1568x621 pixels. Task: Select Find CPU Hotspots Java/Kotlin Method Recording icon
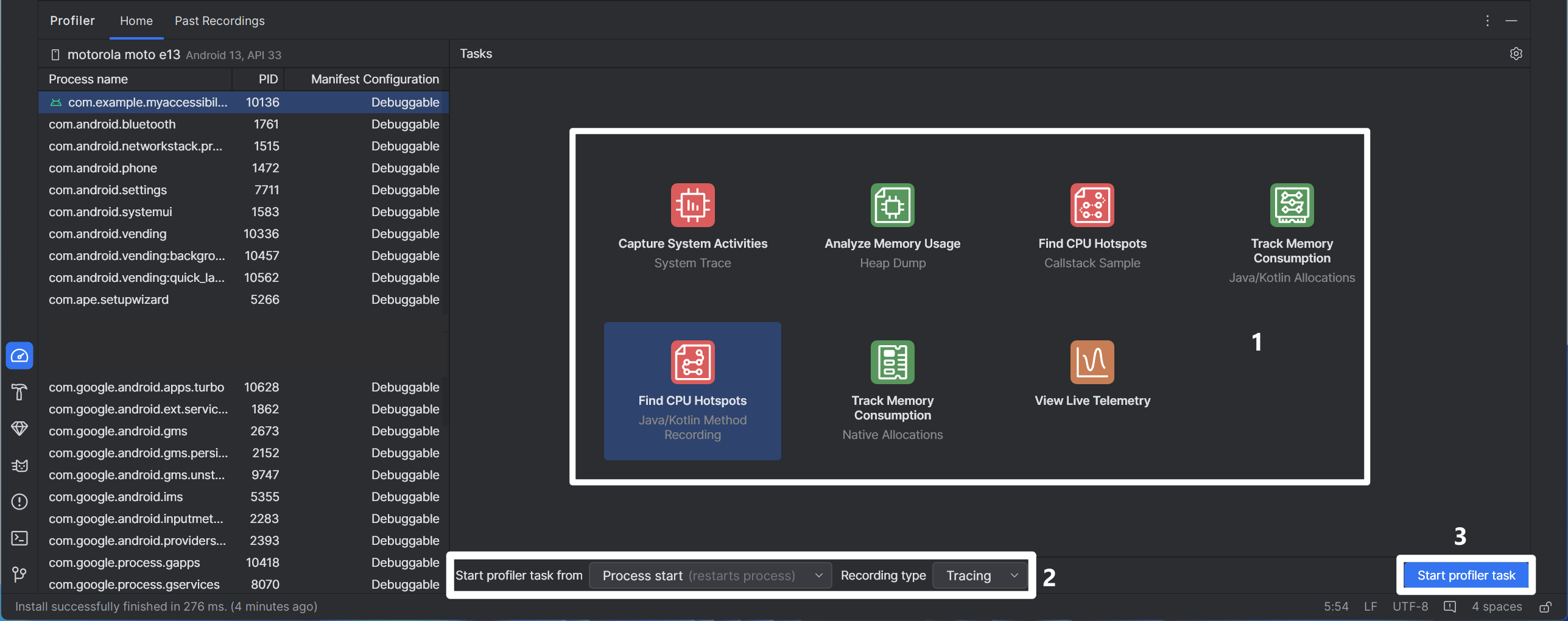[692, 362]
